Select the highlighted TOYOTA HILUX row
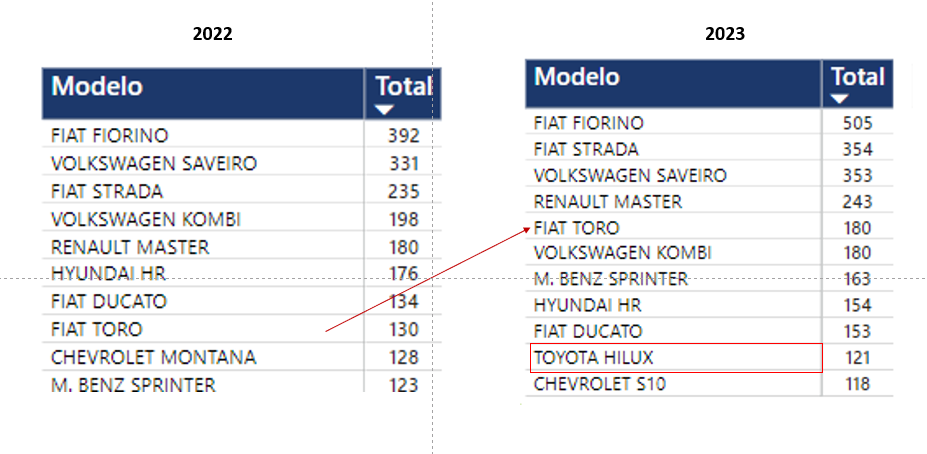This screenshot has height=454, width=927. pyautogui.click(x=595, y=357)
